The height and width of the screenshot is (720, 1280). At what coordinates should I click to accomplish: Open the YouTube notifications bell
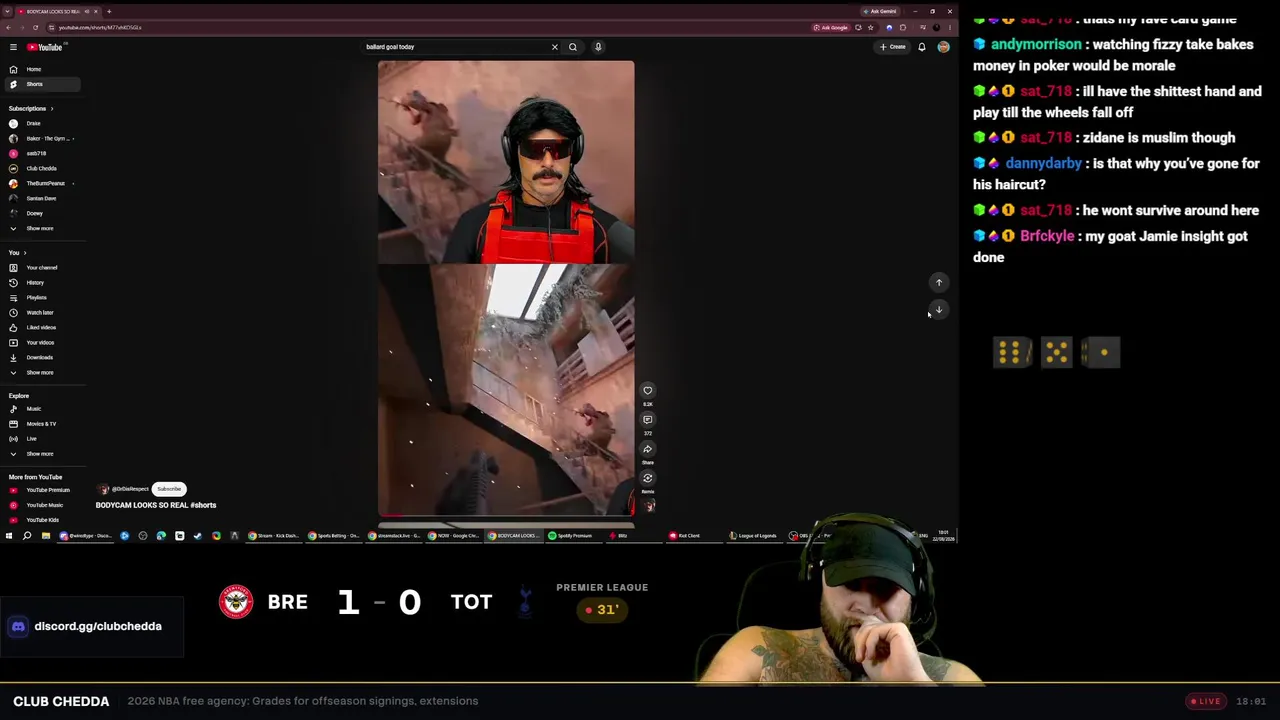pyautogui.click(x=922, y=47)
